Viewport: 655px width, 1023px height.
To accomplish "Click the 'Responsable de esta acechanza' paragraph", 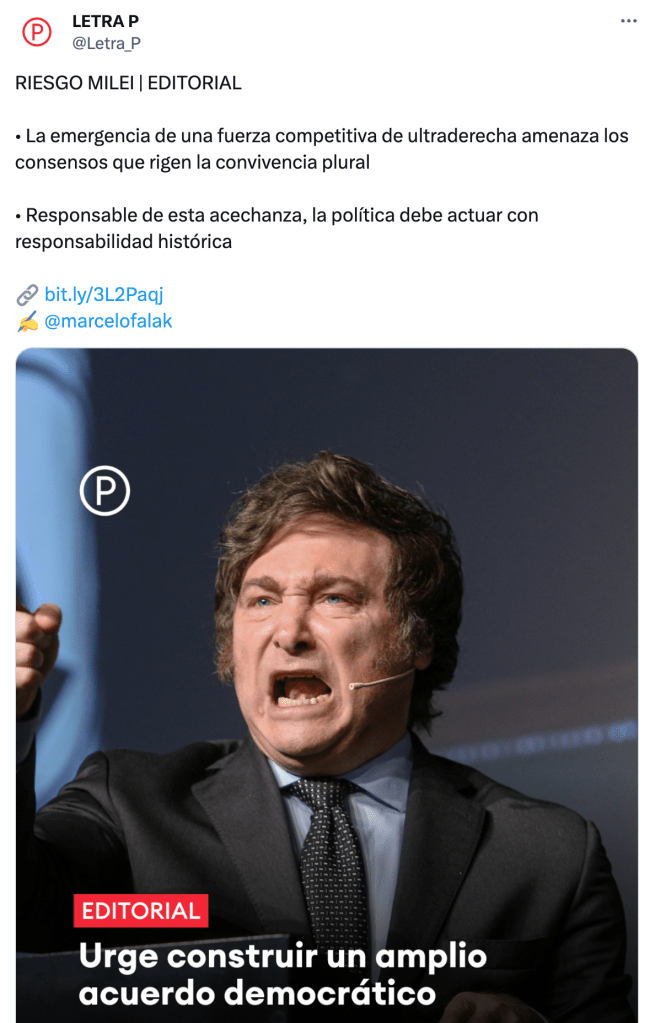I will (x=277, y=228).
